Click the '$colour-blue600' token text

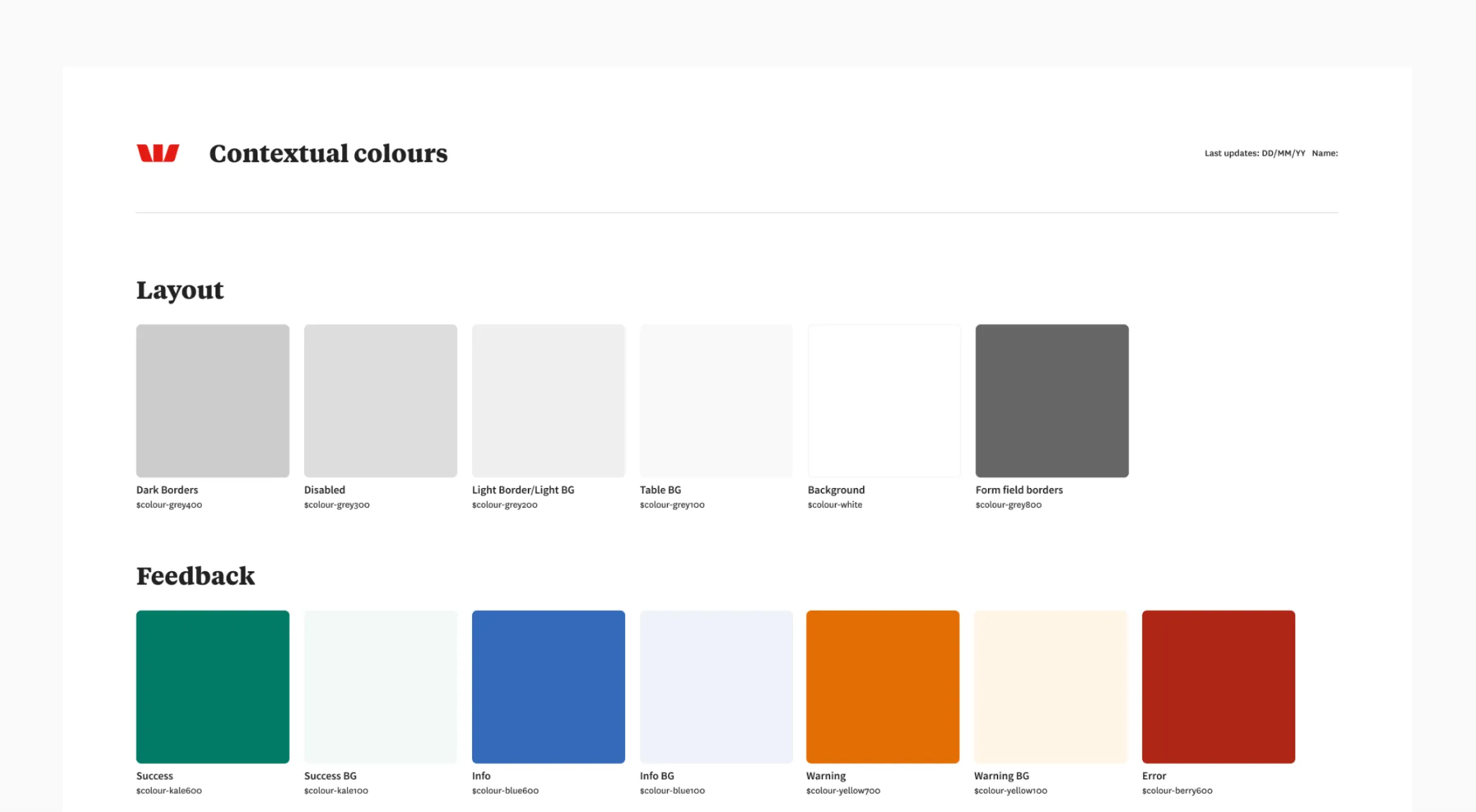tap(505, 790)
